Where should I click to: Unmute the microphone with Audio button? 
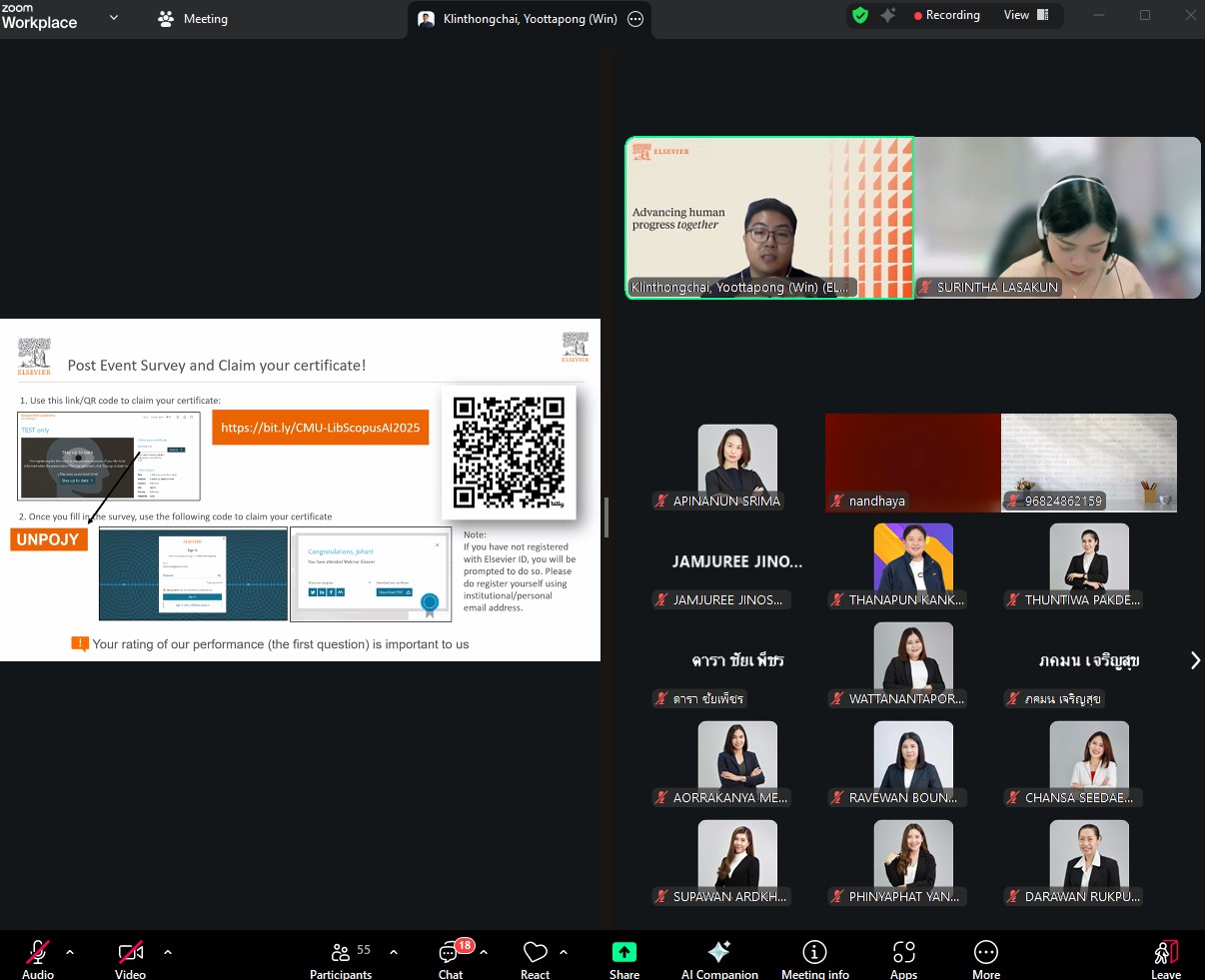pyautogui.click(x=38, y=958)
